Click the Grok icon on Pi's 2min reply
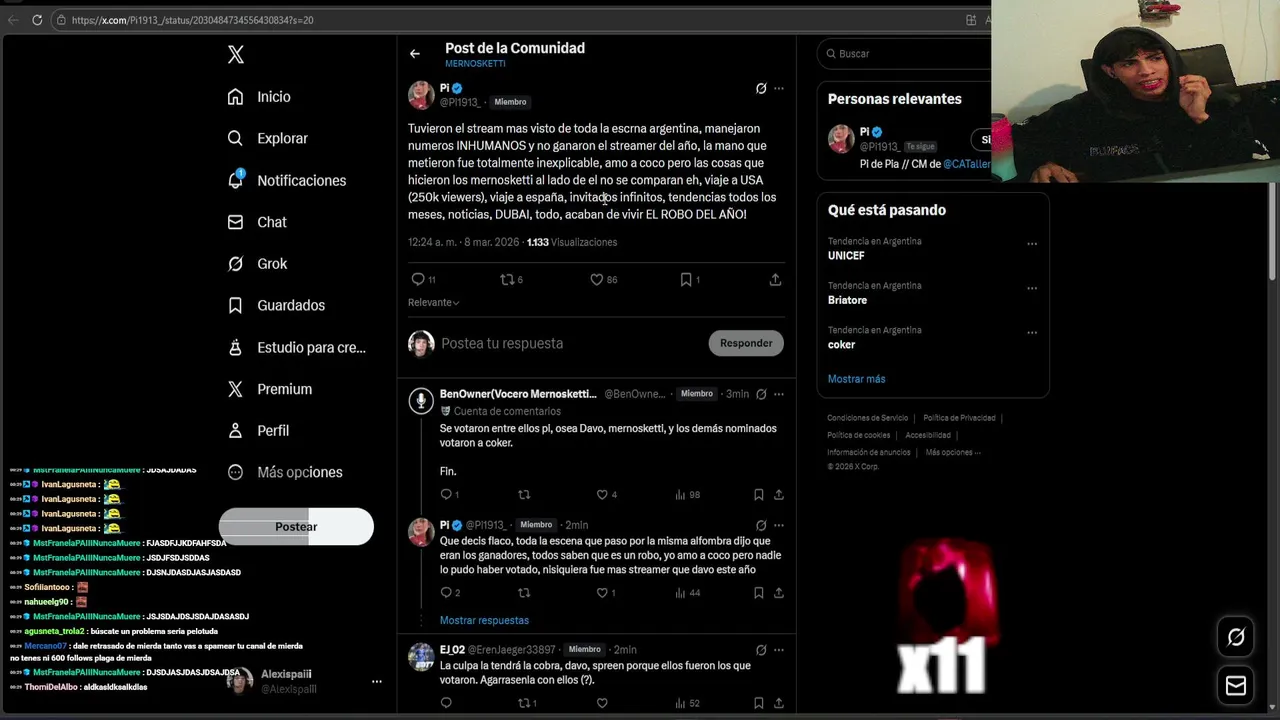 pyautogui.click(x=761, y=525)
